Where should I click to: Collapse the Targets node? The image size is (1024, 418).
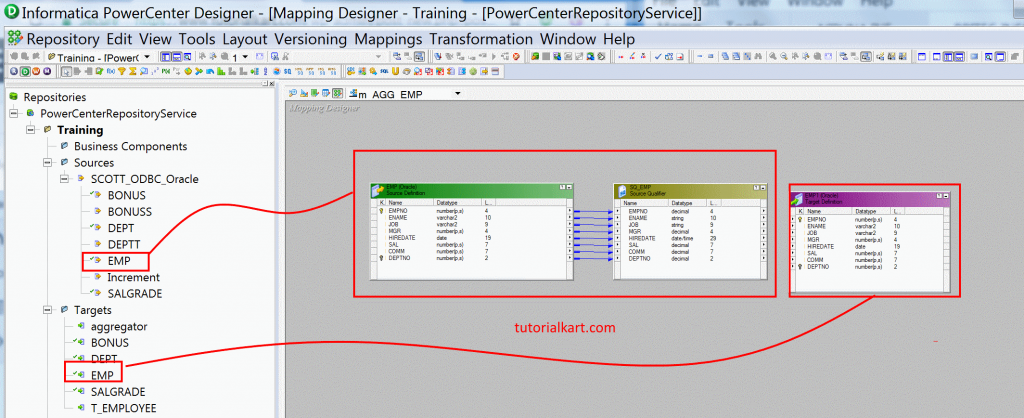pos(47,310)
